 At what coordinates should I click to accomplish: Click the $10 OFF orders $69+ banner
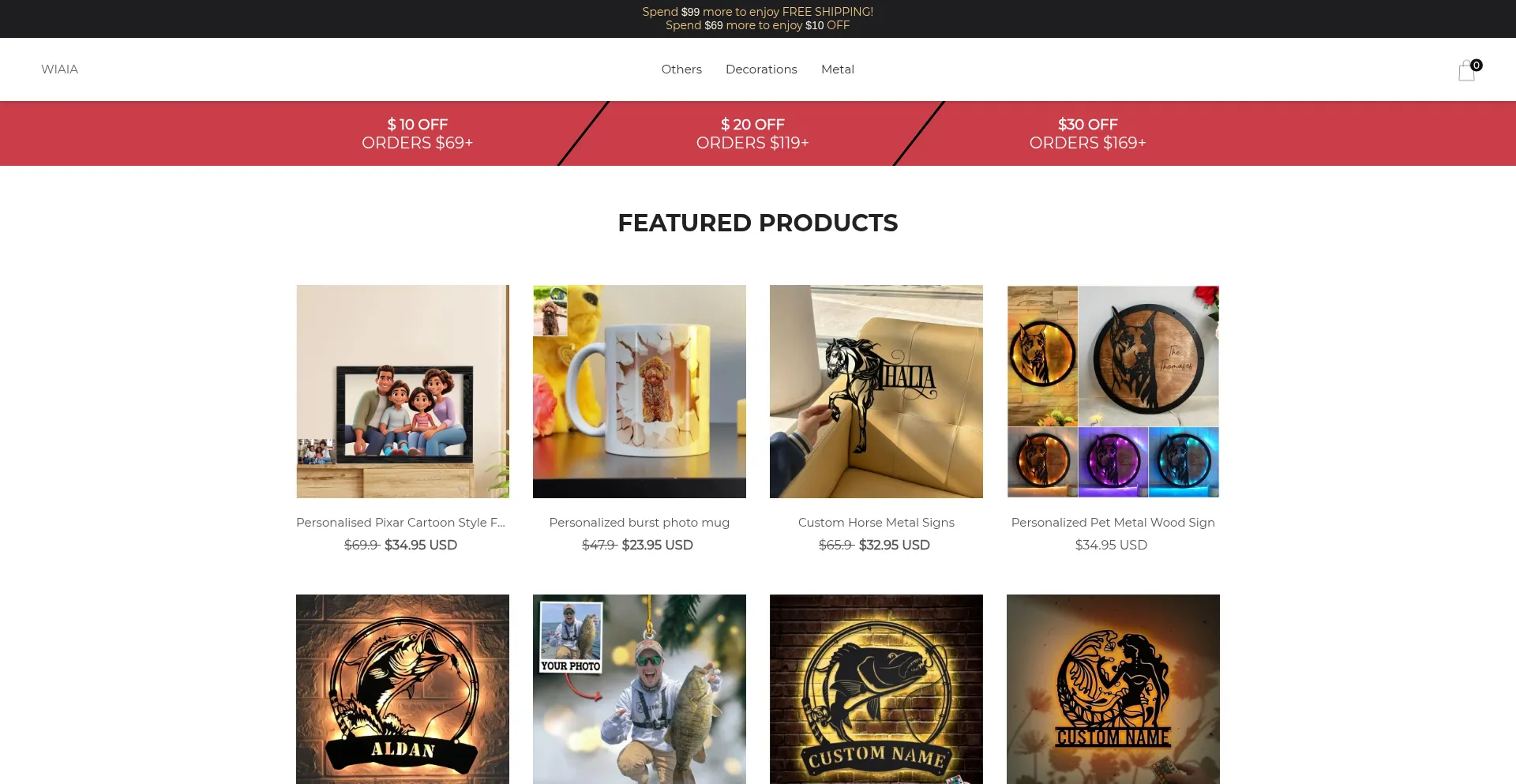(x=417, y=133)
